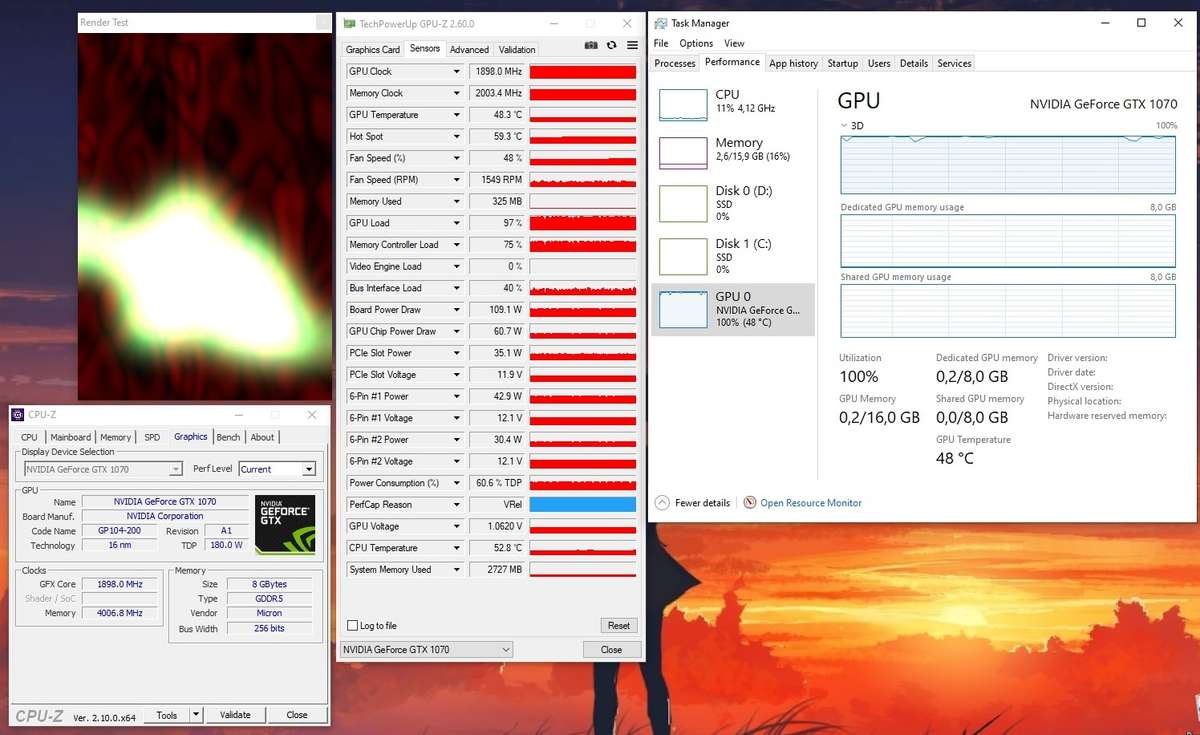The height and width of the screenshot is (735, 1200).
Task: Open the Bench tab in CPU-Z
Action: (x=228, y=437)
